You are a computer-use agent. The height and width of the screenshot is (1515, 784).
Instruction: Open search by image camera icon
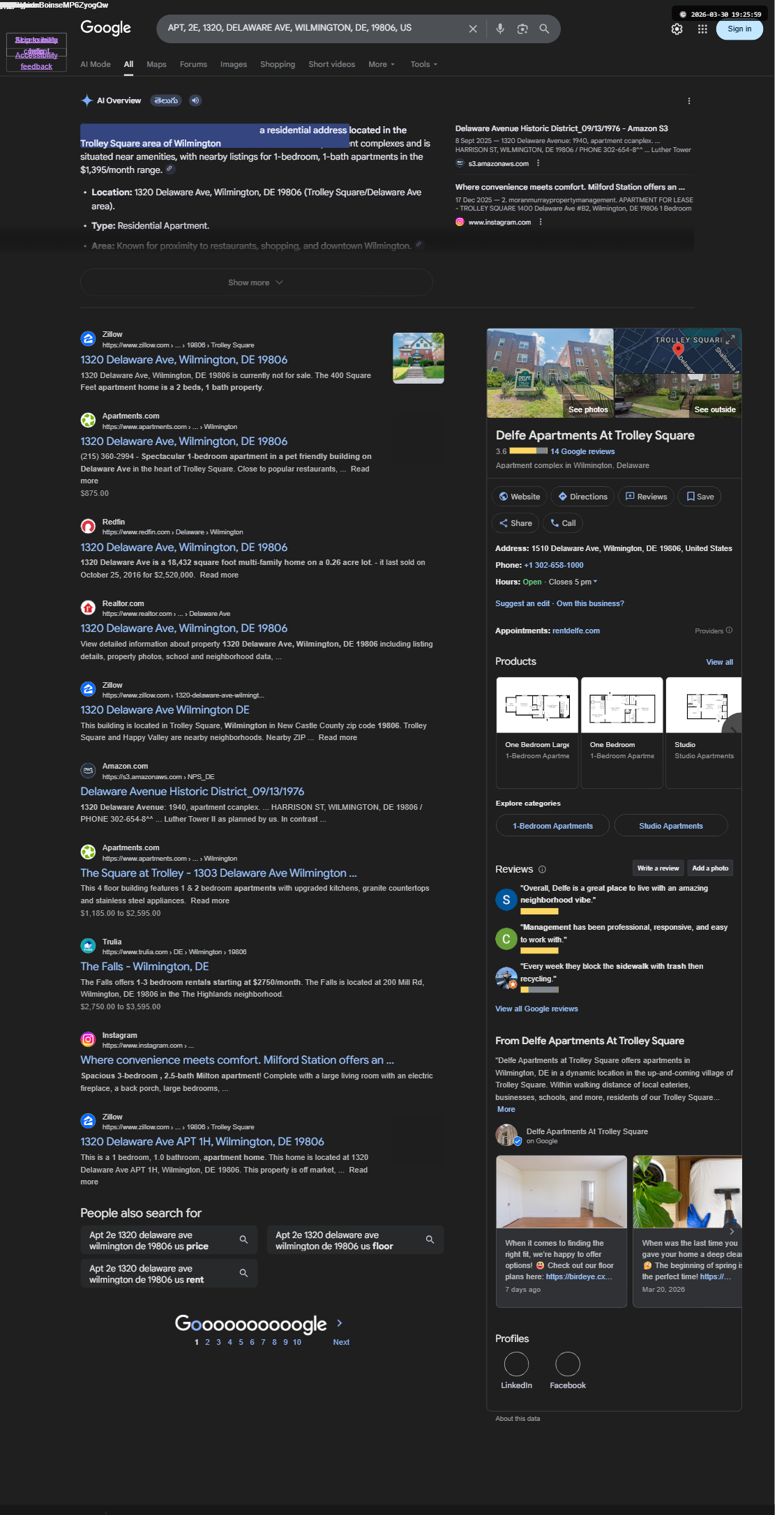(x=522, y=29)
